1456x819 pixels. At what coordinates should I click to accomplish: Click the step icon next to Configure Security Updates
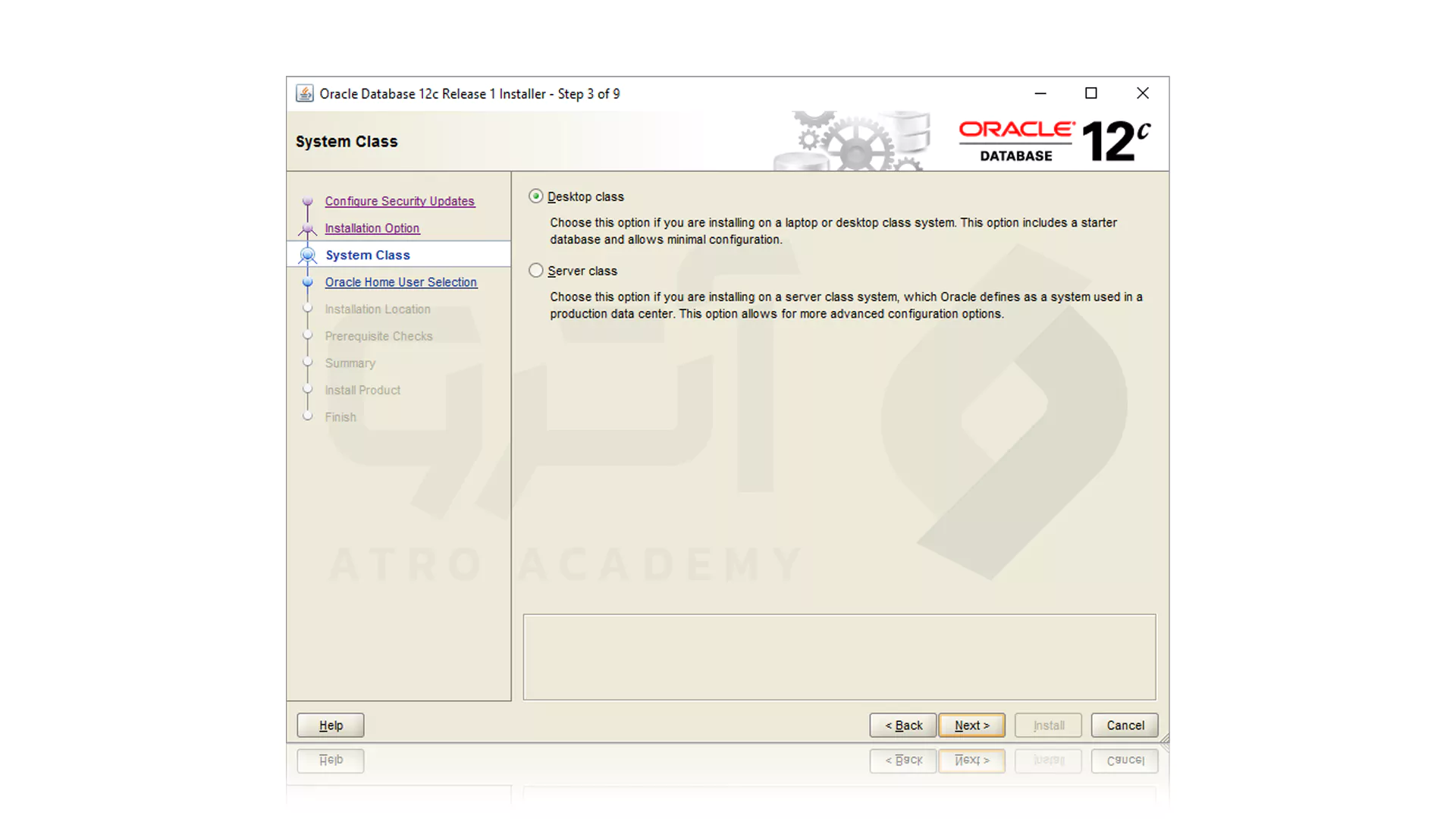[x=308, y=201]
